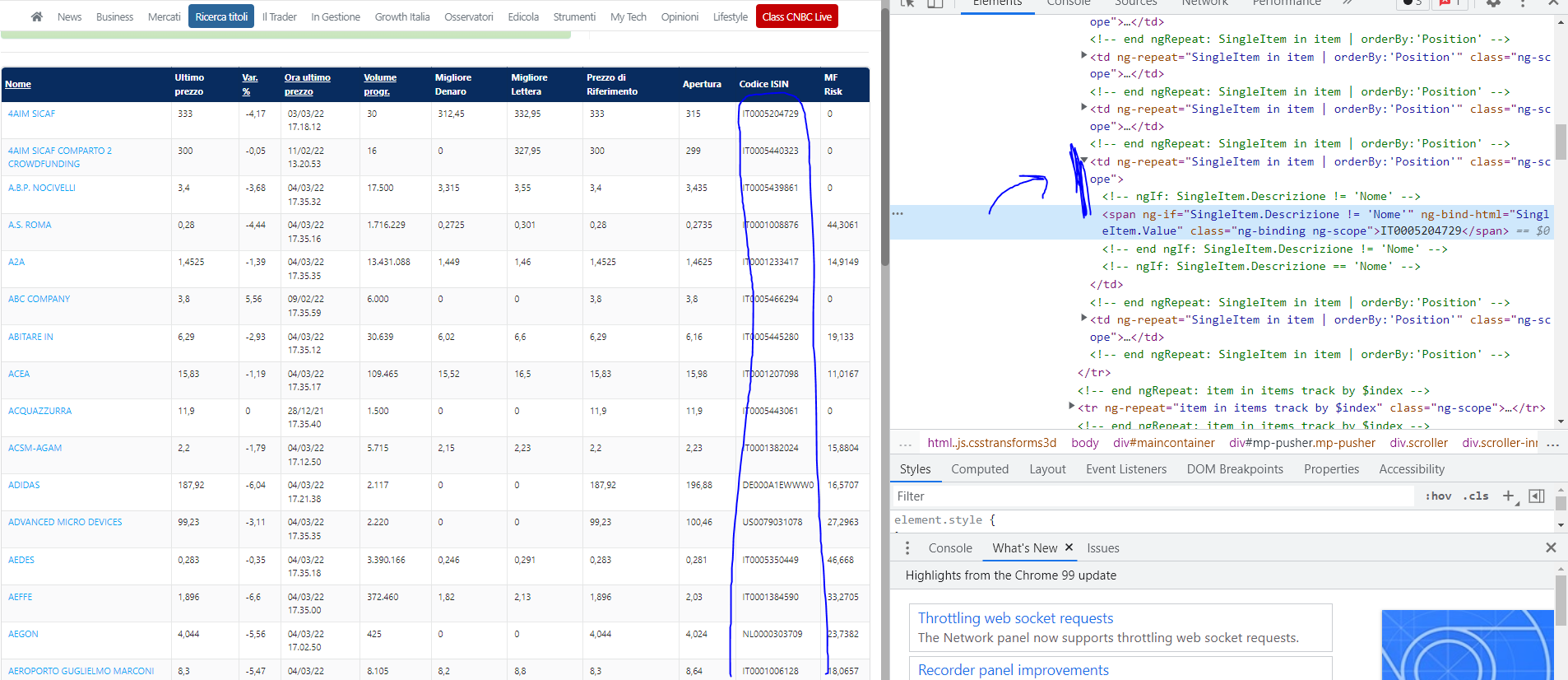
Task: Open the 4AIM SICAF stock link
Action: pyautogui.click(x=31, y=114)
